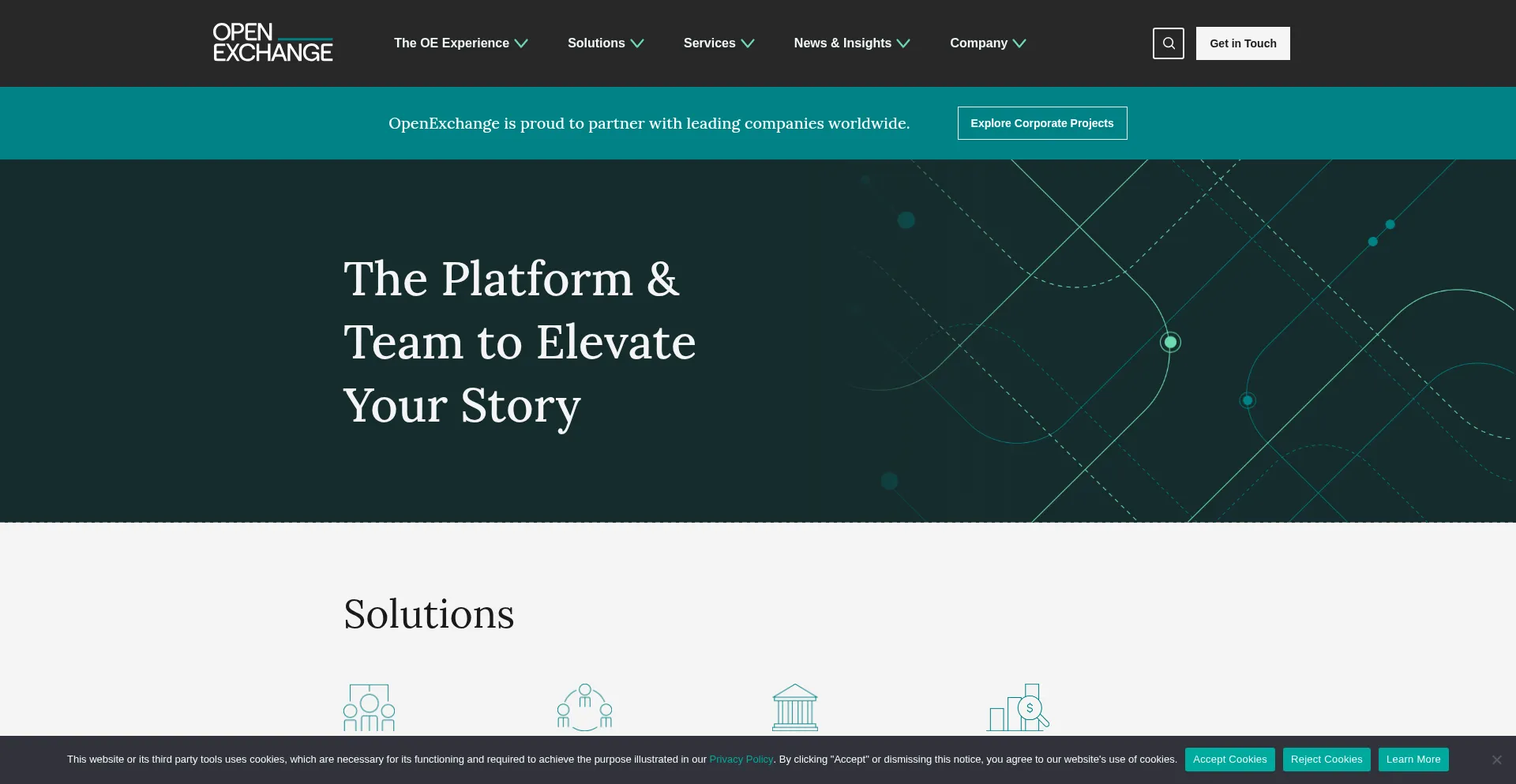Click the group of people solutions icon
This screenshot has height=784, width=1516.
[369, 707]
